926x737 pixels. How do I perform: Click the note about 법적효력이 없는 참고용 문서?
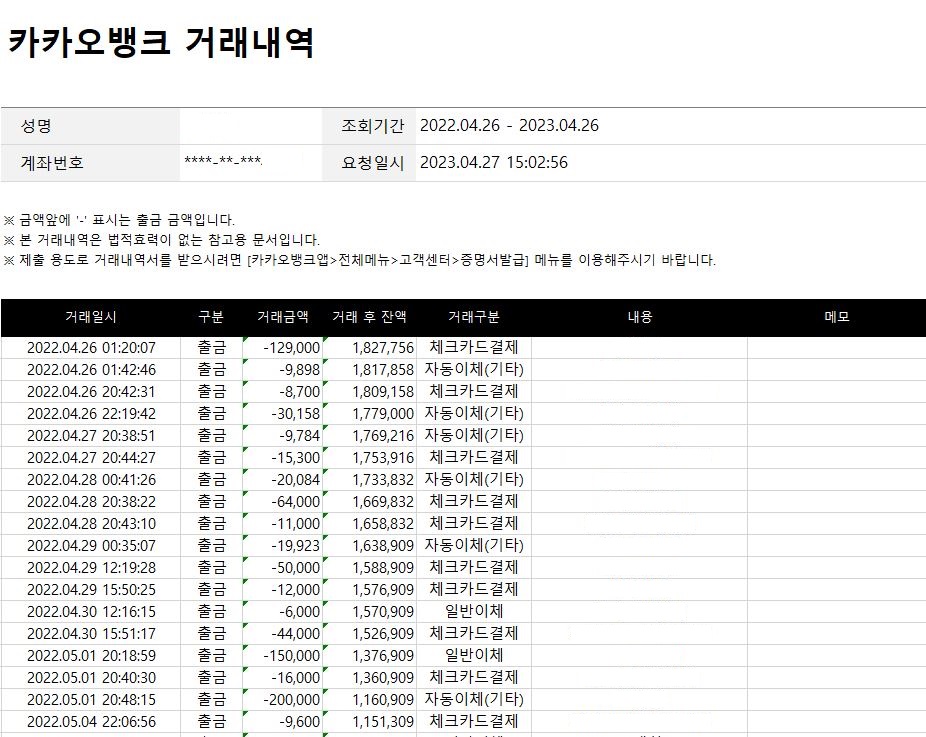pos(161,240)
